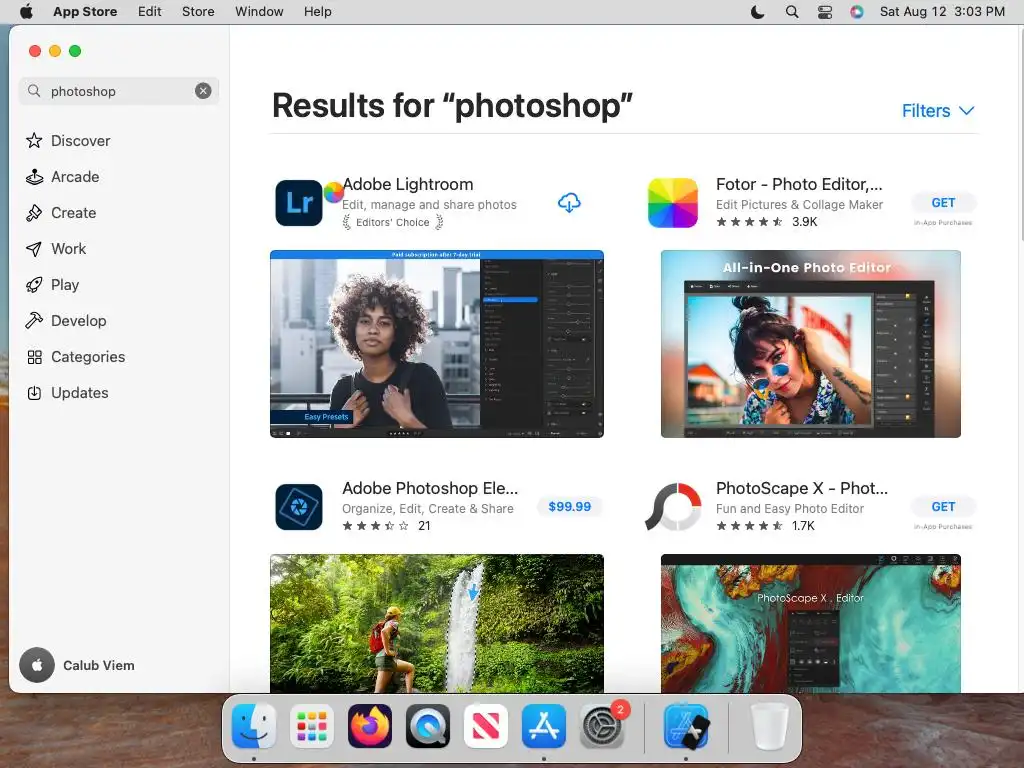Open the PhotoScape X app icon
The width and height of the screenshot is (1024, 768).
tap(673, 506)
